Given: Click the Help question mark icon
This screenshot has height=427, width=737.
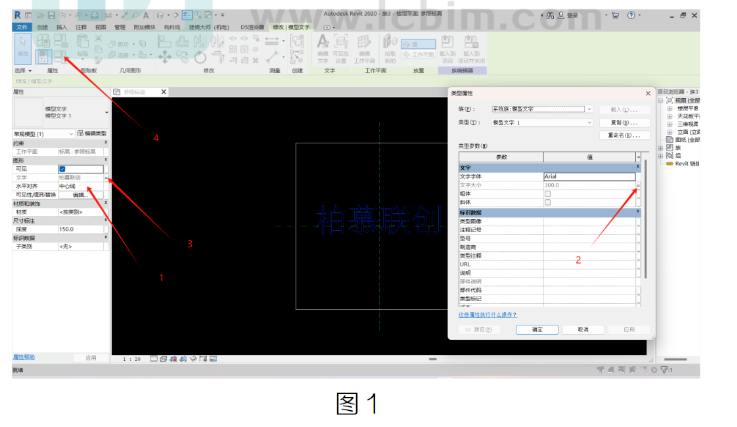Looking at the screenshot, I should (631, 16).
